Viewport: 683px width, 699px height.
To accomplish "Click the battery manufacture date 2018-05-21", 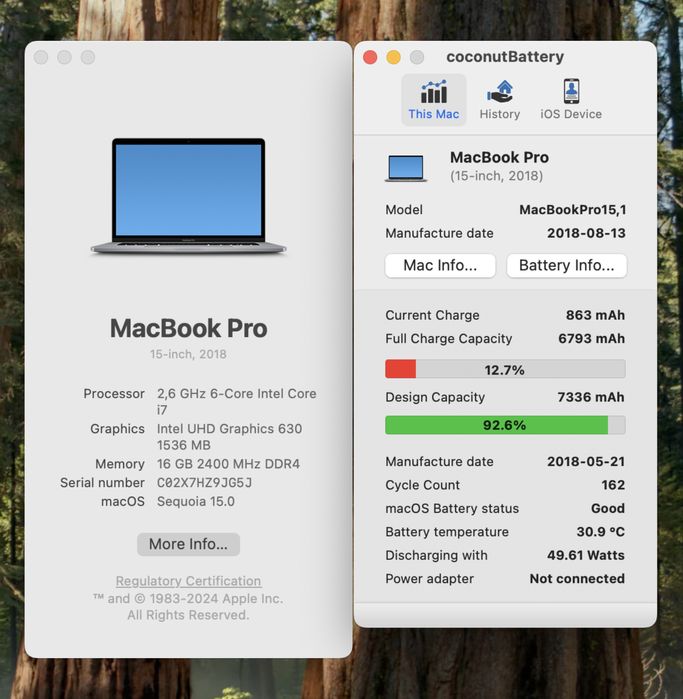I will (586, 461).
